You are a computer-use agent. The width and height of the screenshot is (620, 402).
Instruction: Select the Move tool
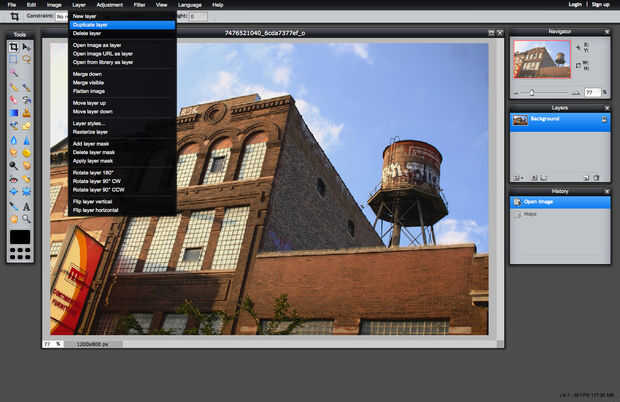pos(26,47)
